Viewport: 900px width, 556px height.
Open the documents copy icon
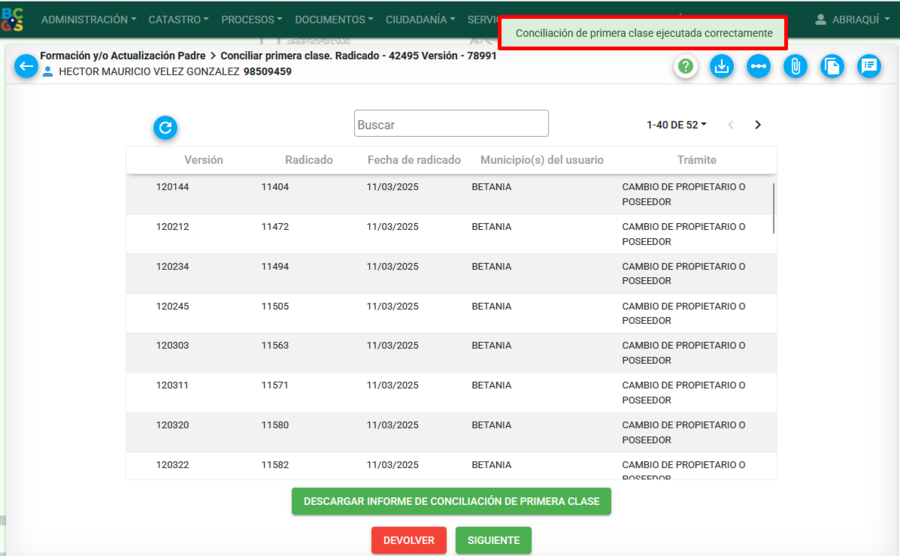(x=832, y=67)
